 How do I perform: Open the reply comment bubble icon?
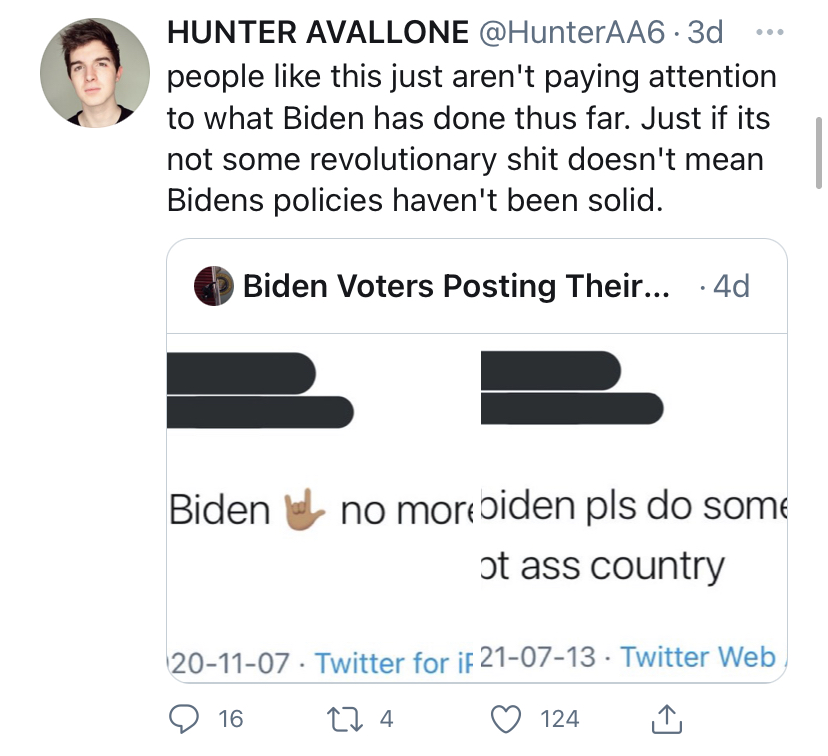184,719
